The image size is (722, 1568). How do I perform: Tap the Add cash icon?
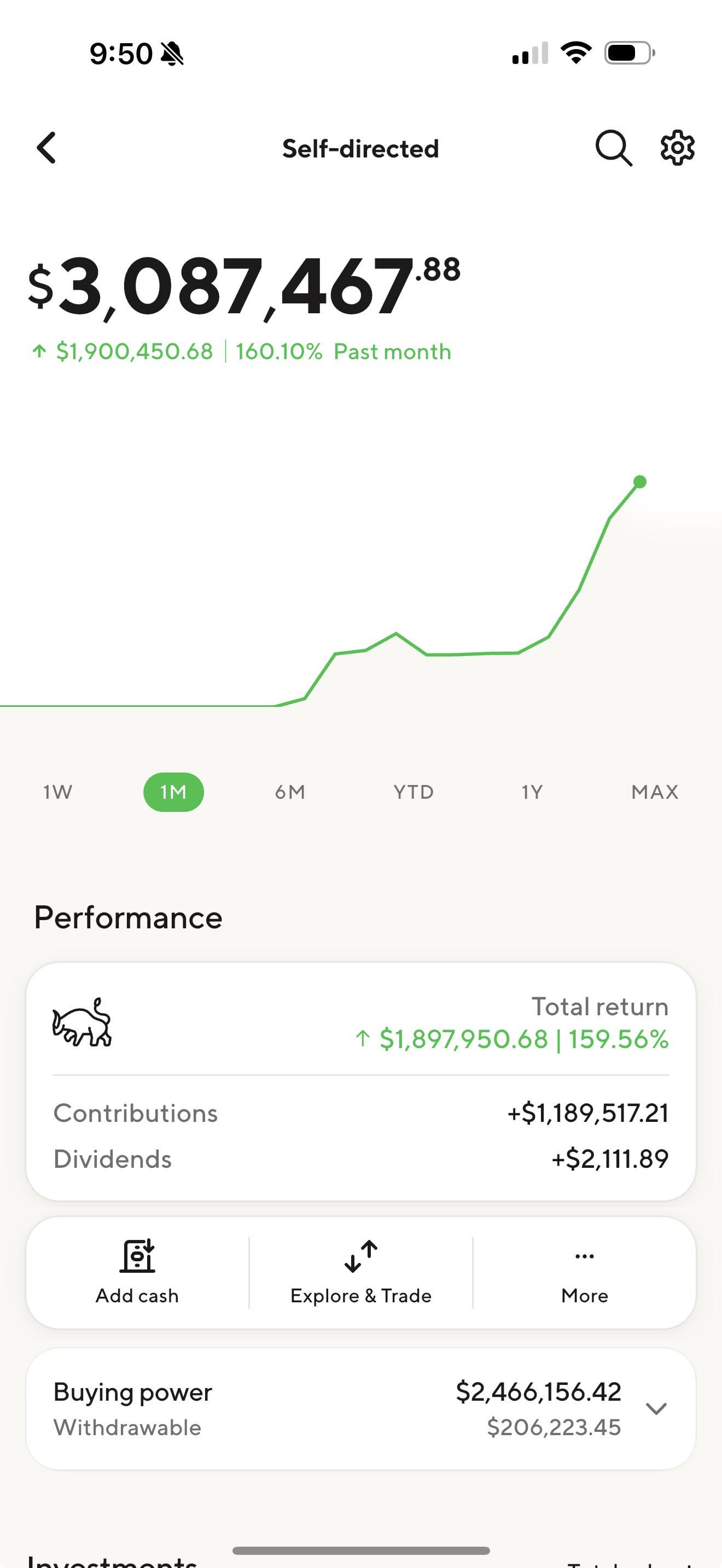[138, 1256]
